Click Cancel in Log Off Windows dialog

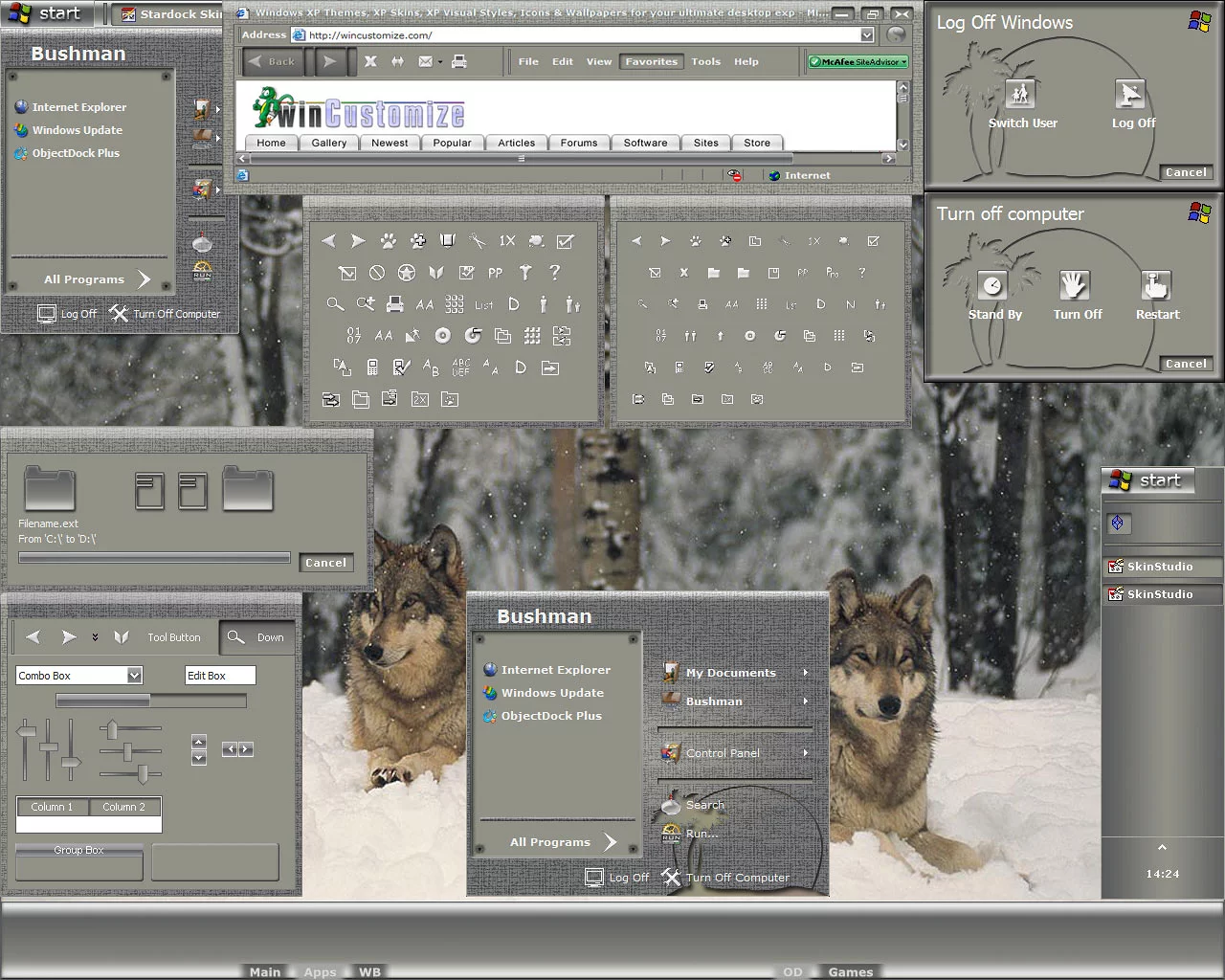pos(1185,172)
